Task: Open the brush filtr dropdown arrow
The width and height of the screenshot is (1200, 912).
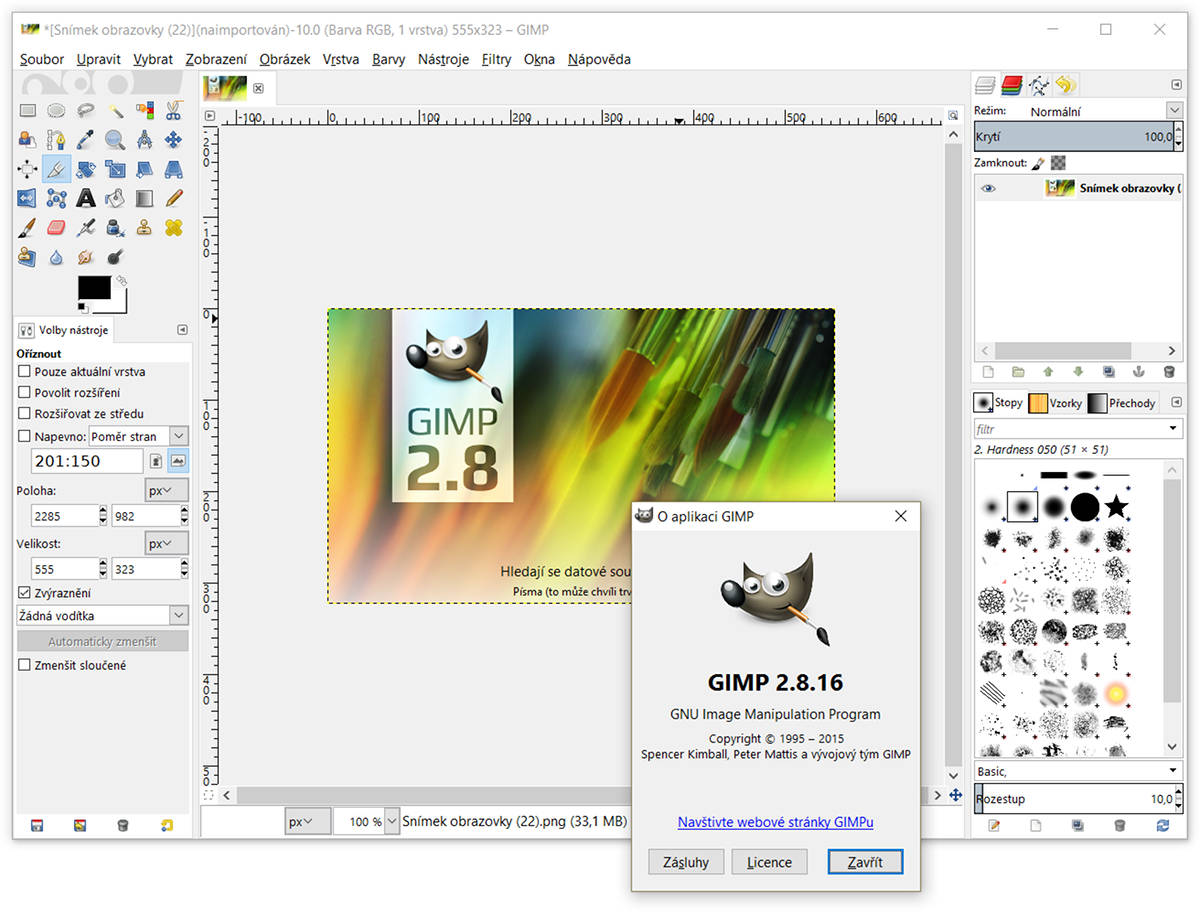Action: [1174, 429]
